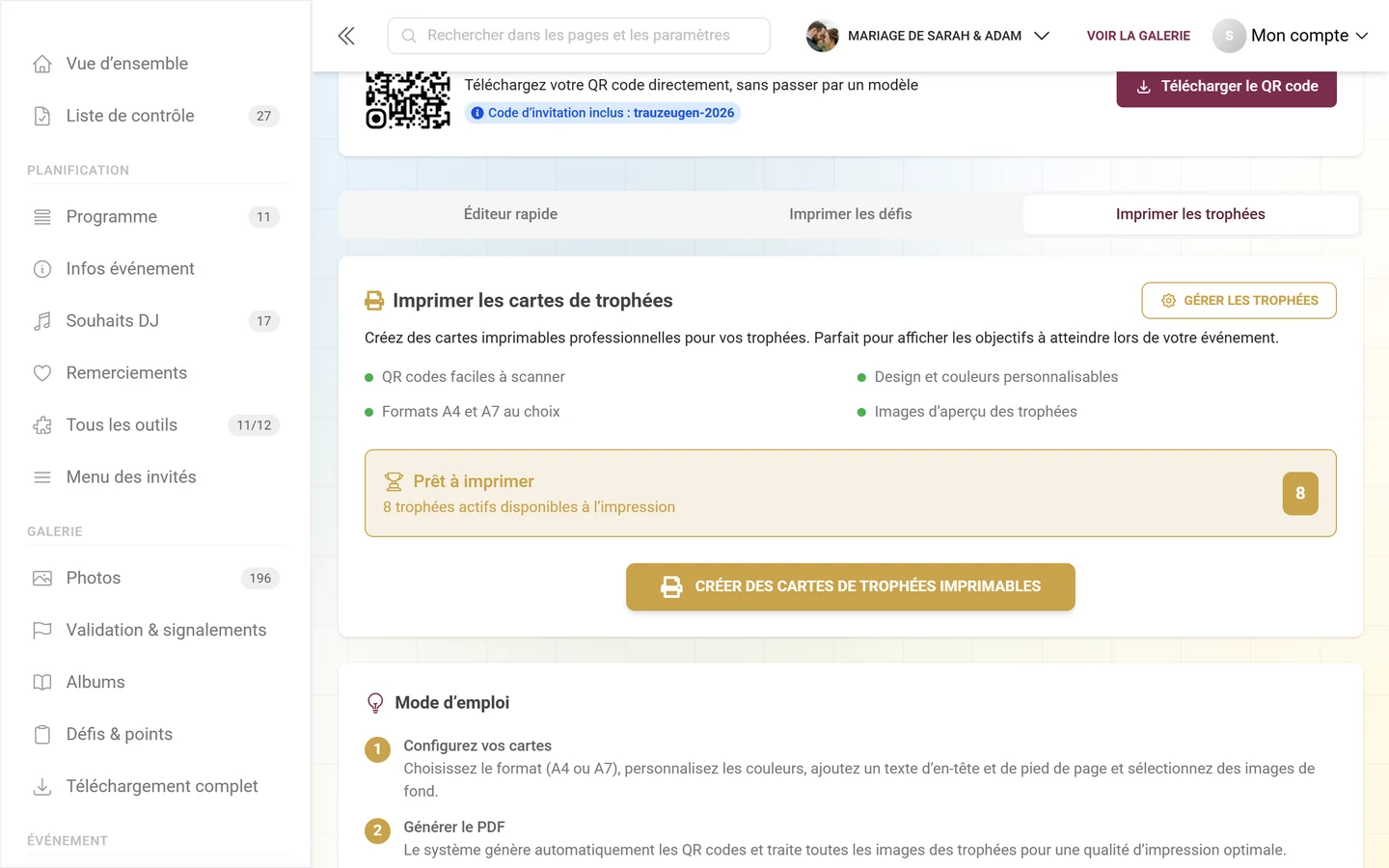Click the search magnifier icon
Image resolution: width=1389 pixels, height=868 pixels.
point(409,36)
